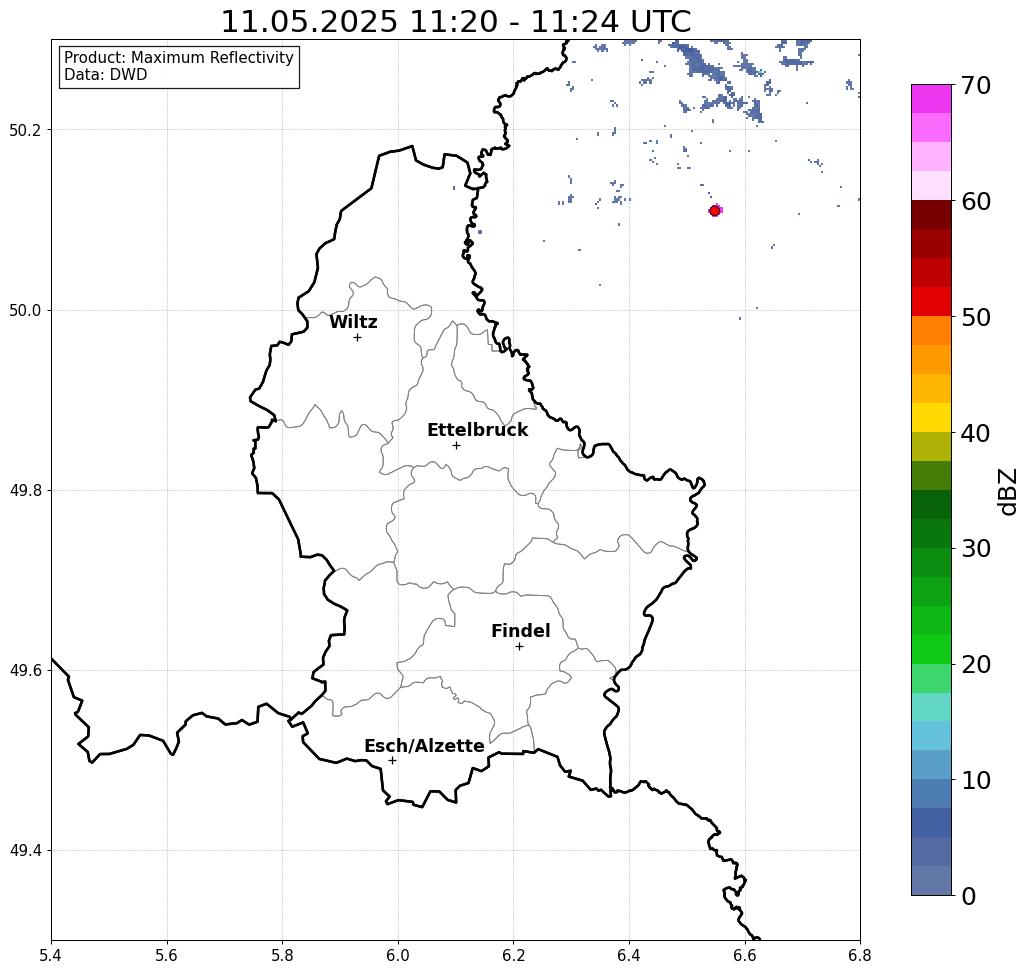Click the 40 tick label on colorbar
The image size is (1029, 973).
[x=976, y=433]
